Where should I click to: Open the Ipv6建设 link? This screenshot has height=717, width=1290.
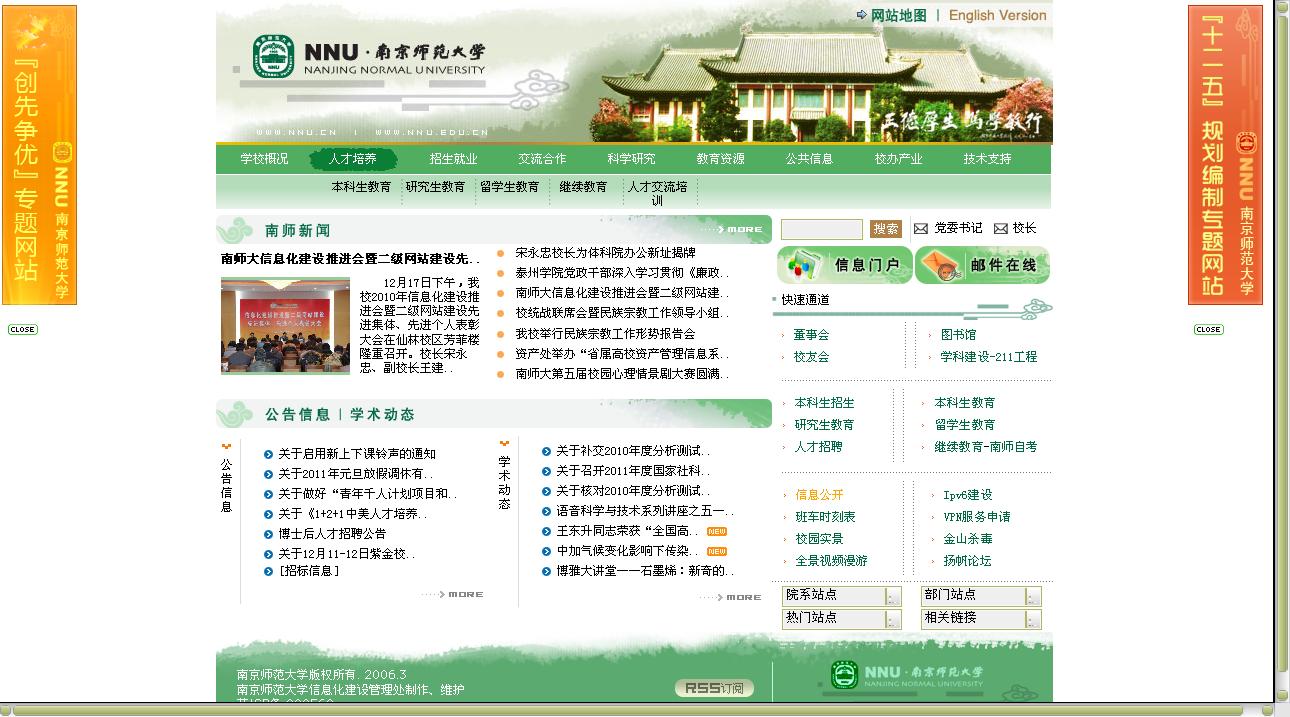click(968, 495)
